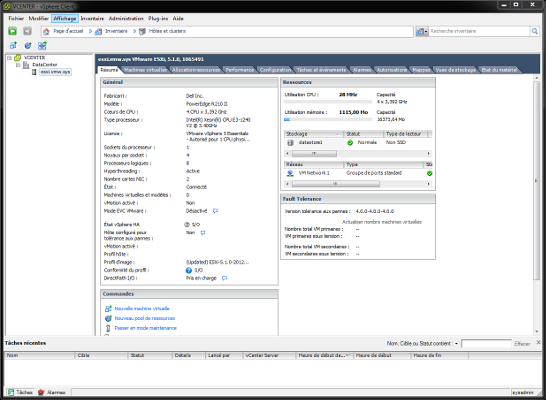Click the DirectPath I/O info bubble icon
The width and height of the screenshot is (546, 400).
point(225,278)
